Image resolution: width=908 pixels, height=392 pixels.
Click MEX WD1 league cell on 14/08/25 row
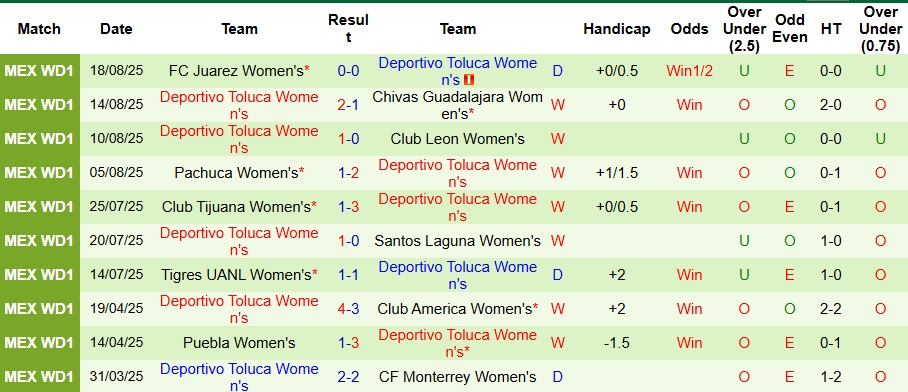click(39, 105)
